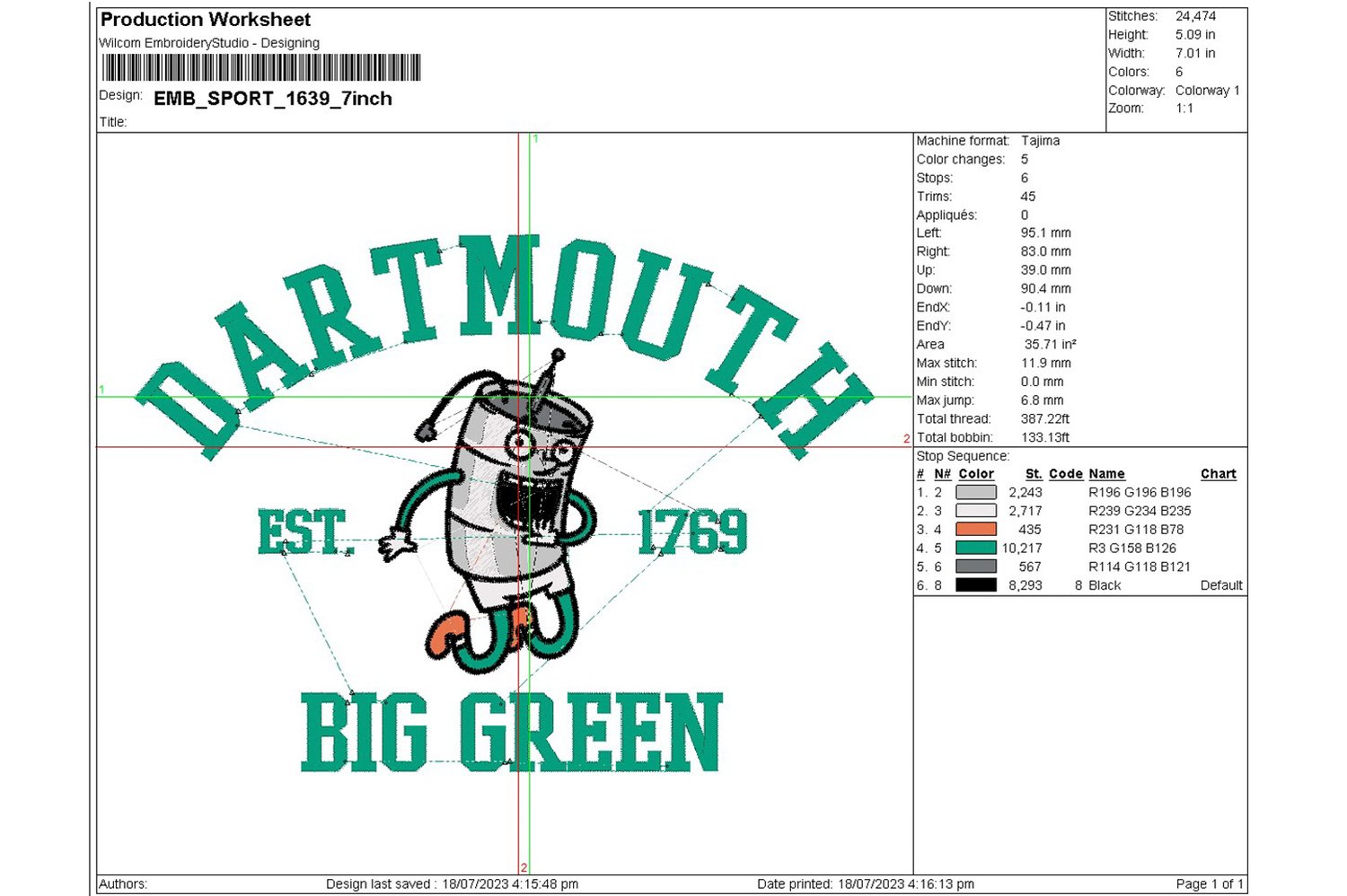This screenshot has height=896, width=1347.
Task: Click the stitch count '435' in stop 3
Action: tap(1030, 530)
